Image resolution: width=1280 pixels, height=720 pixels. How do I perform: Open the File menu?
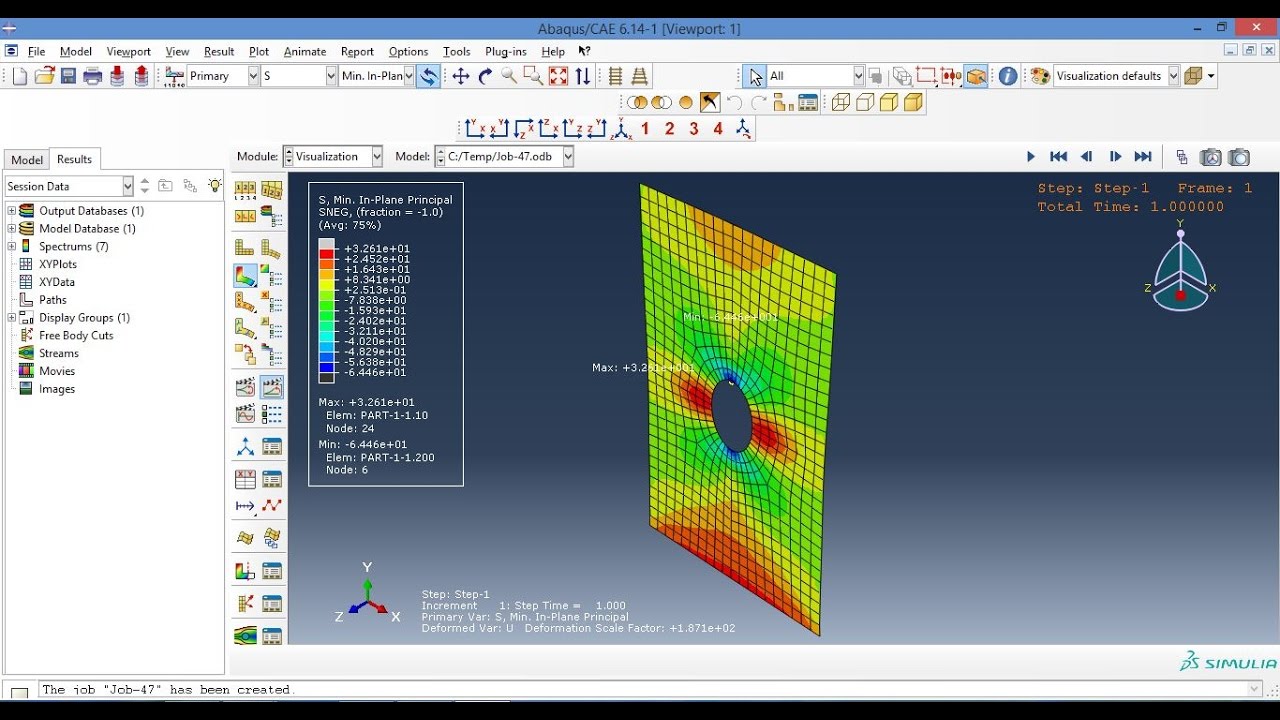37,52
